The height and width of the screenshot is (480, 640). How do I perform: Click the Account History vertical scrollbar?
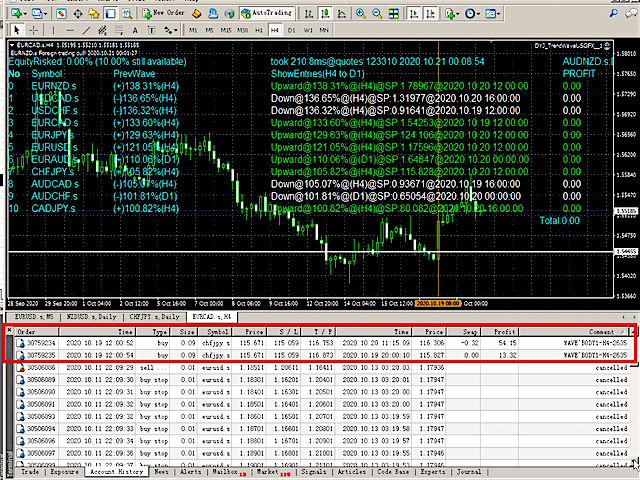(633, 400)
